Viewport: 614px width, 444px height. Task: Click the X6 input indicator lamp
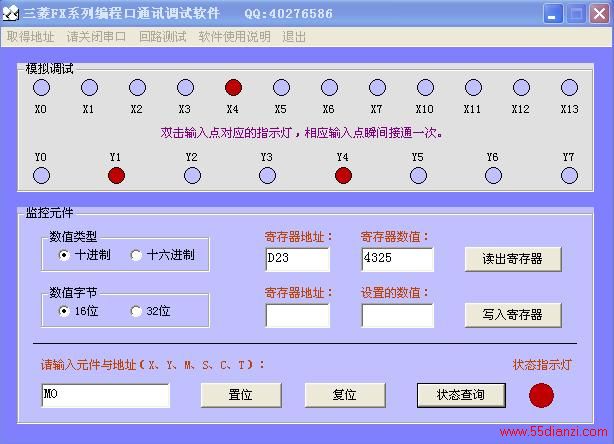329,88
